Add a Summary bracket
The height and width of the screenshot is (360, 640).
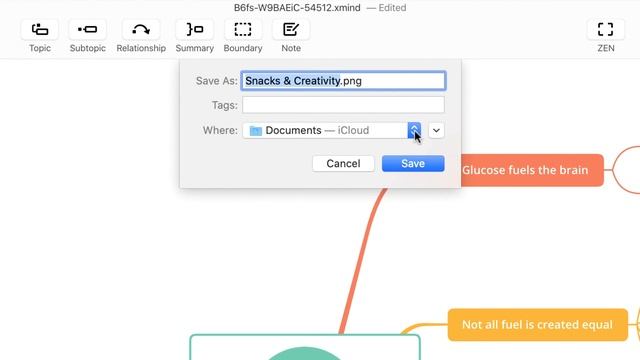click(x=194, y=30)
